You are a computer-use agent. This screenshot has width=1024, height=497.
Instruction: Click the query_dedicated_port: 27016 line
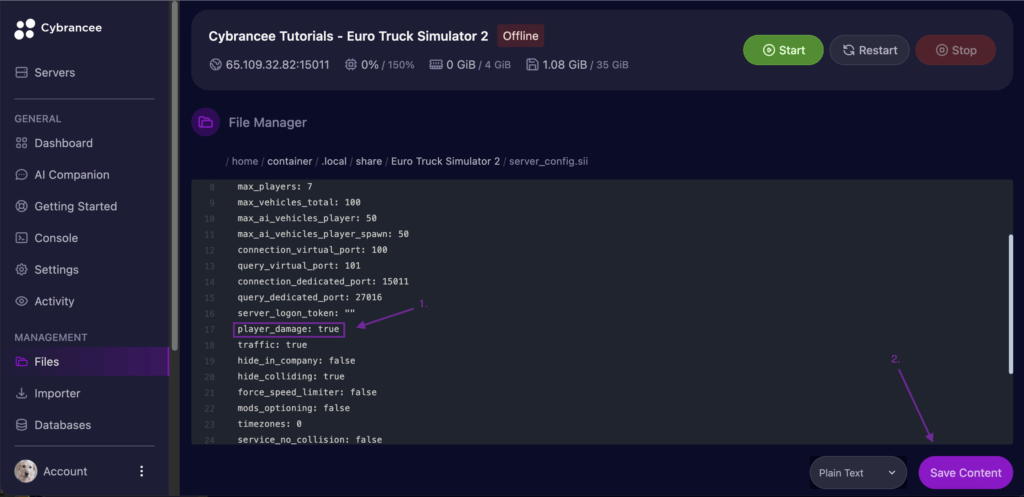310,297
